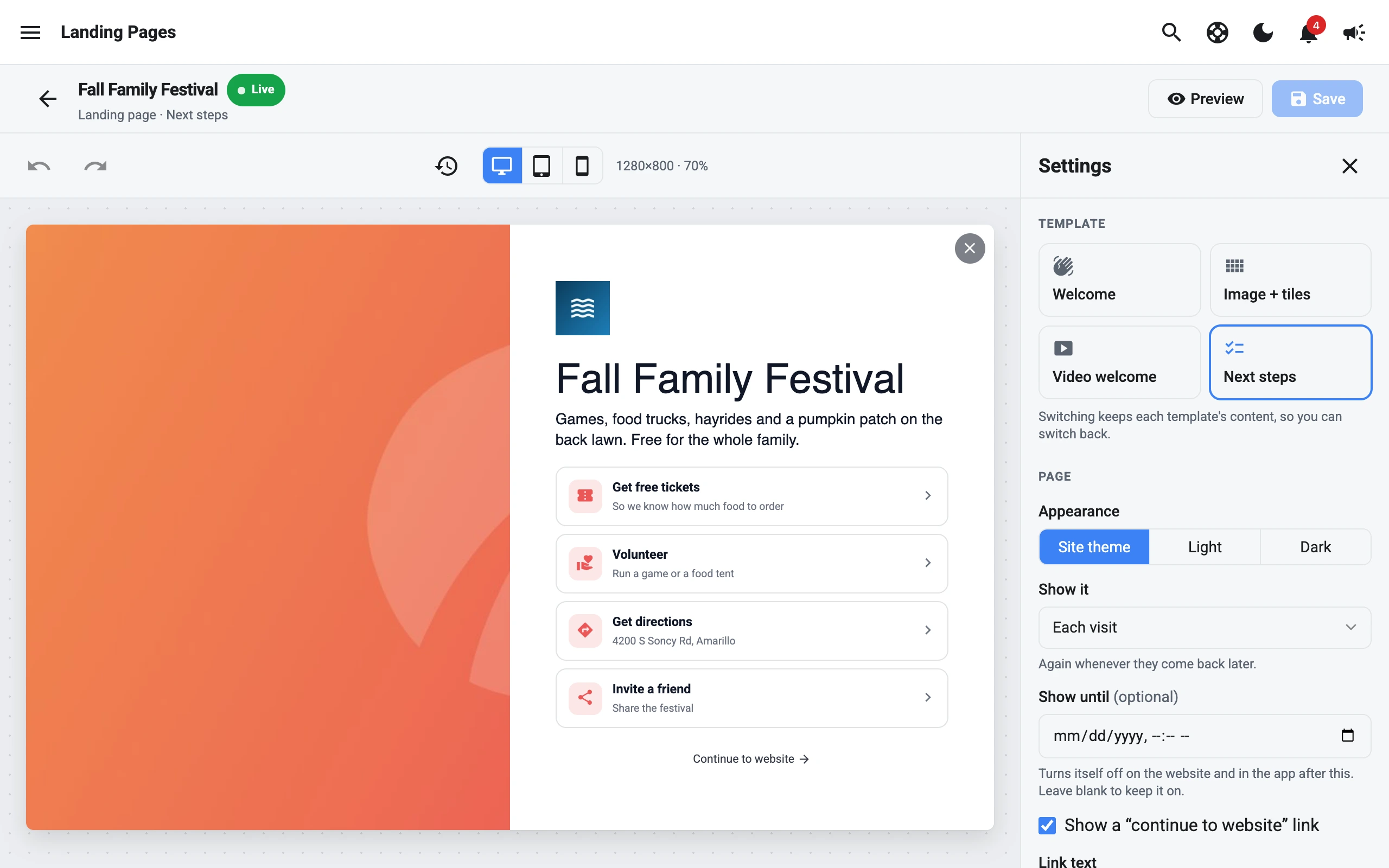Open the calendar date picker icon

click(1347, 736)
